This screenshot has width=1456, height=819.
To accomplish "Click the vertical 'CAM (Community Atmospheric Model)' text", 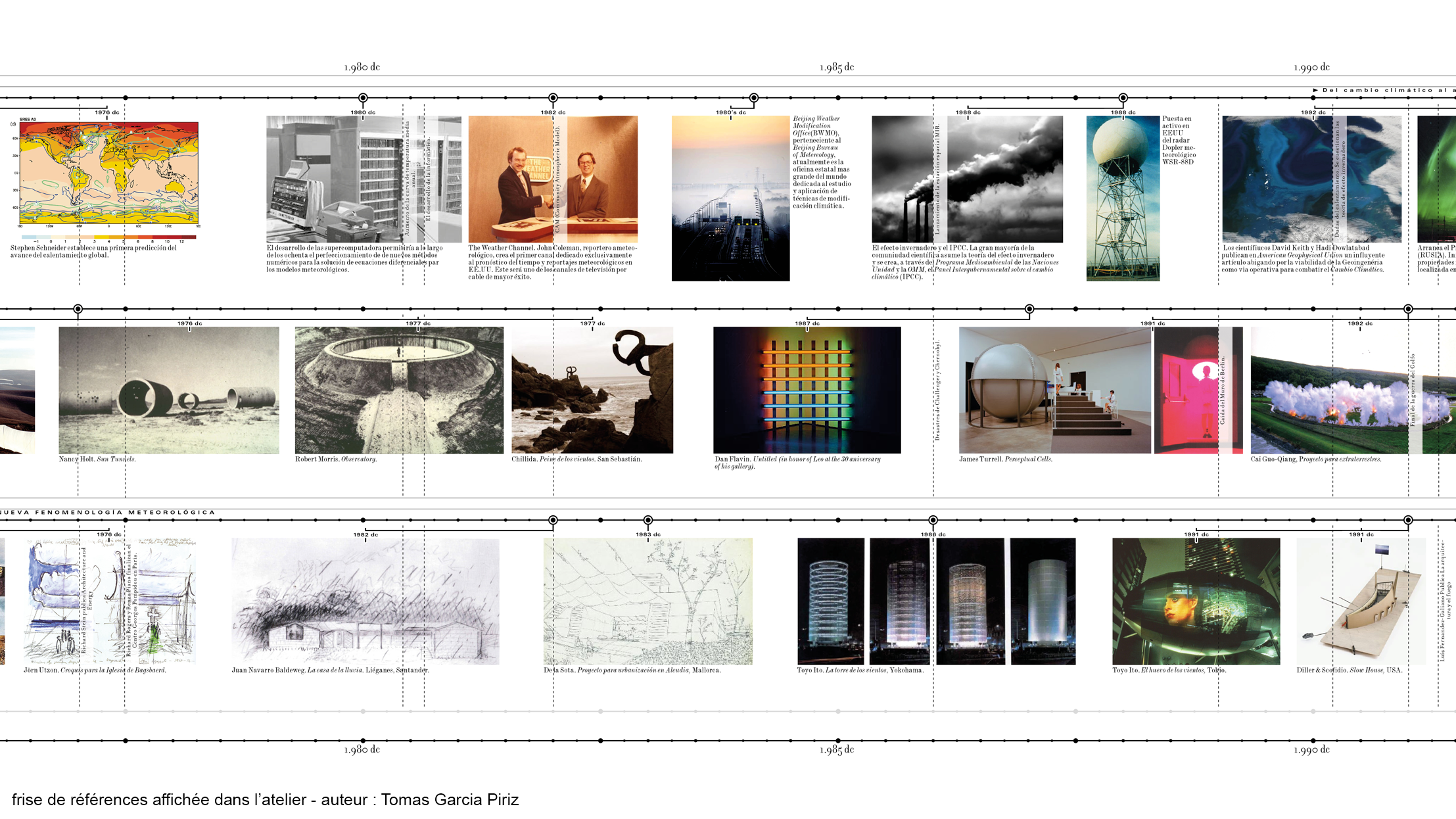I will [557, 179].
